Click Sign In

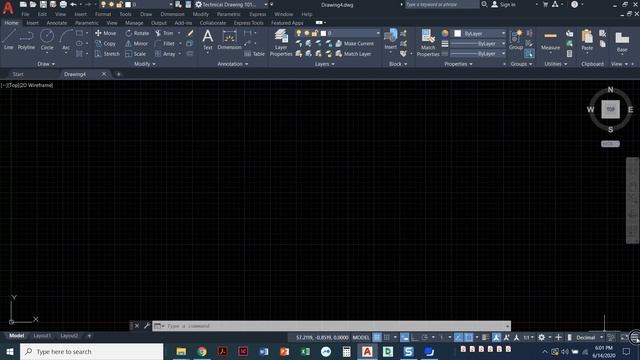[x=504, y=4]
